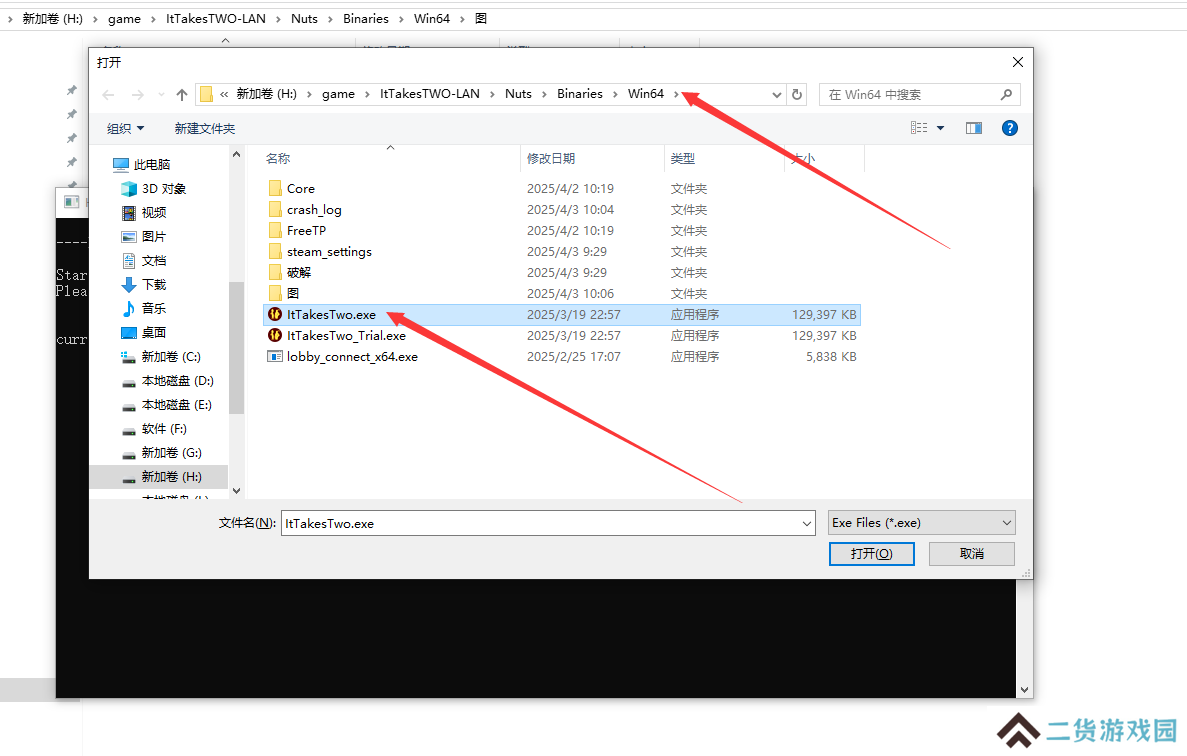Click the 文件名 filename input field
Viewport: 1187px width, 756px height.
coord(541,523)
